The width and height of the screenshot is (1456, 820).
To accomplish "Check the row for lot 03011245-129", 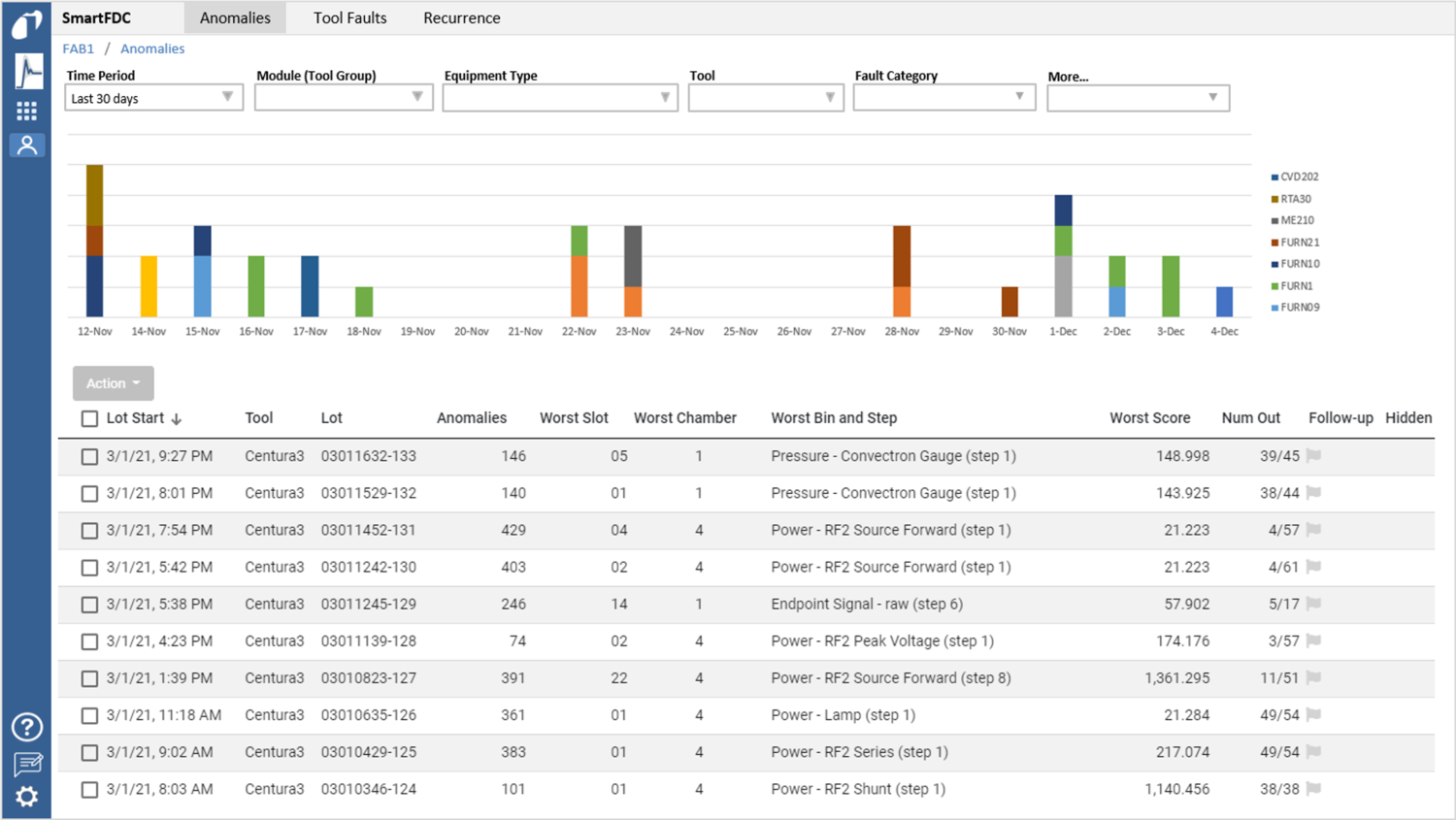I will pyautogui.click(x=89, y=605).
